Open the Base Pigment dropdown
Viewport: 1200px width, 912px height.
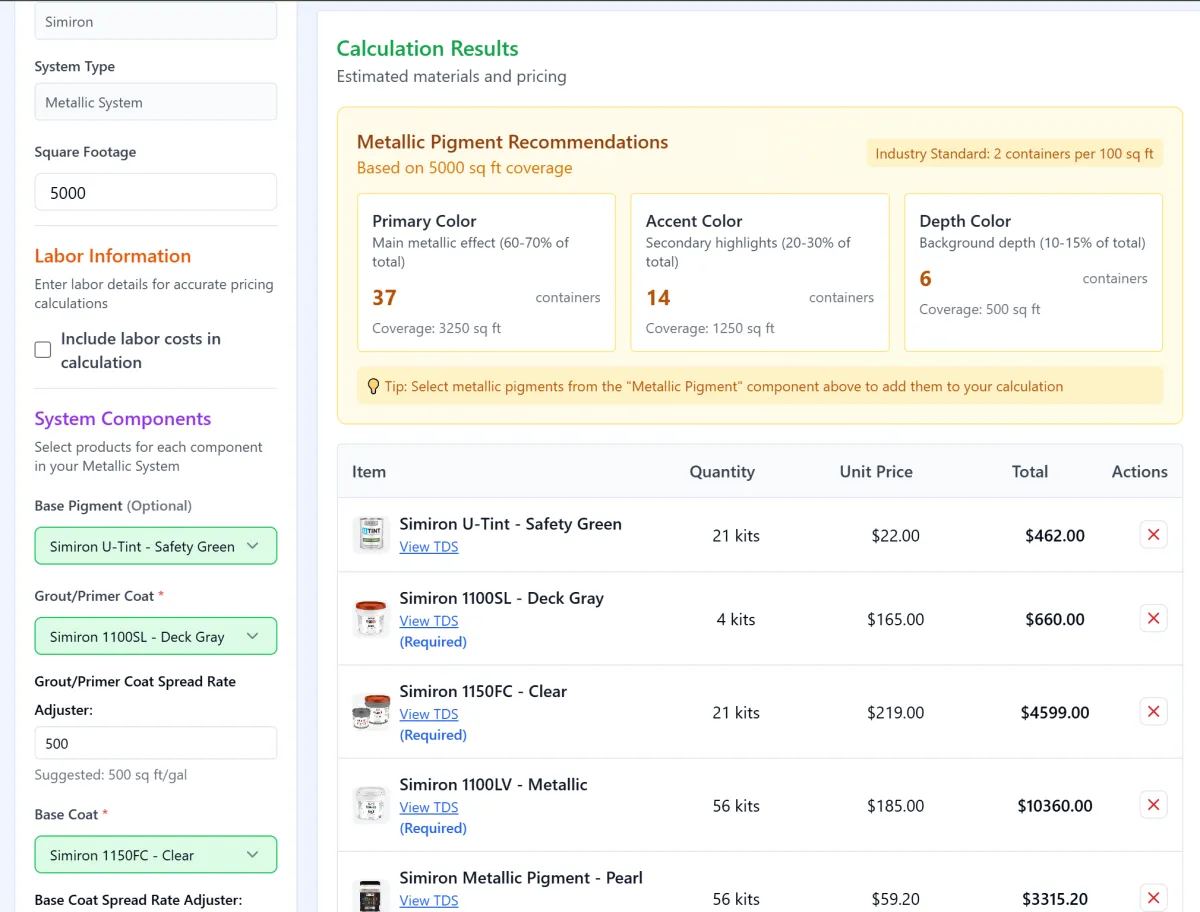(x=156, y=546)
